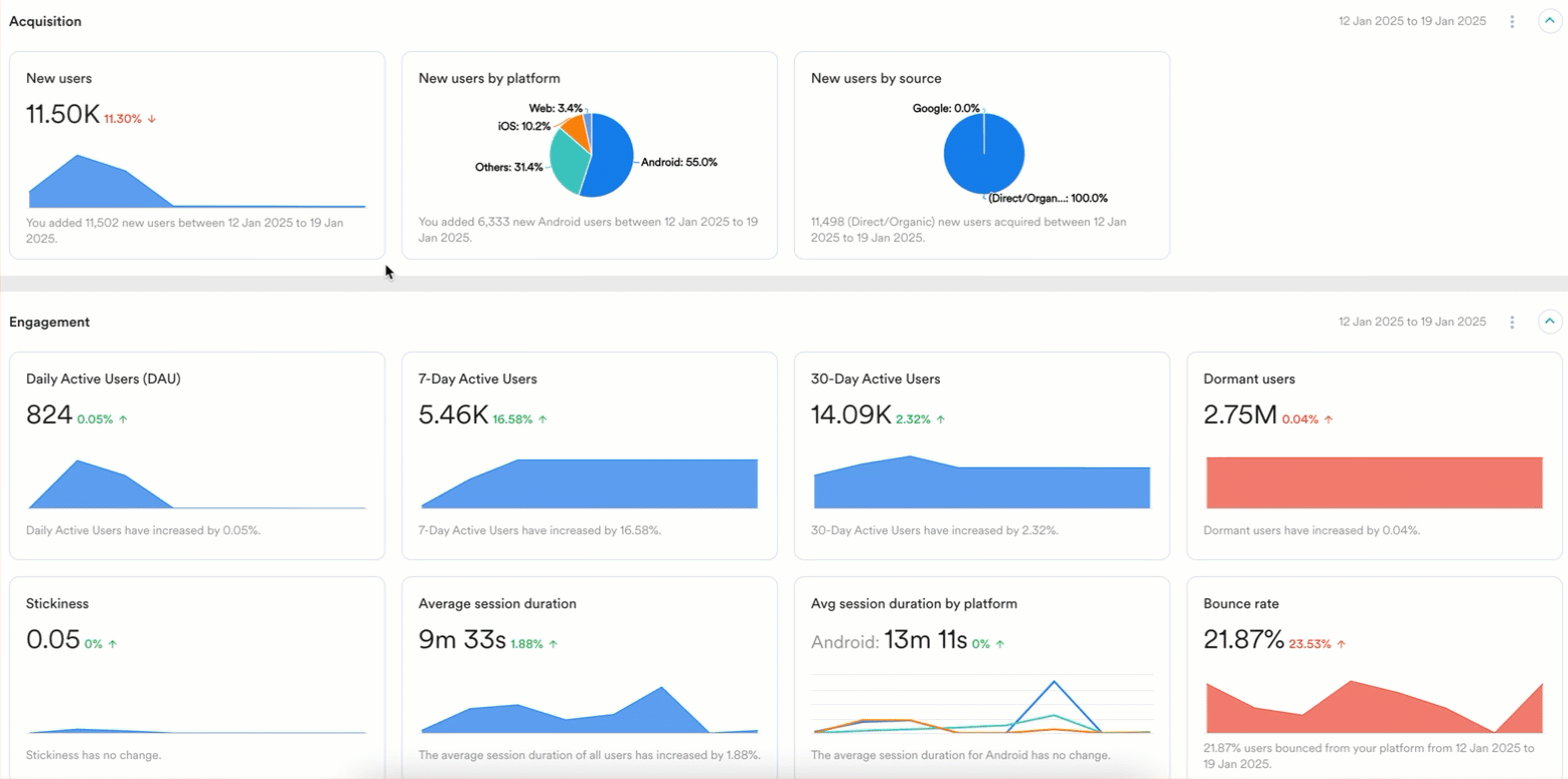Click the Daily Active Users (DAU) card title
The width and height of the screenshot is (1568, 779).
pyautogui.click(x=103, y=379)
